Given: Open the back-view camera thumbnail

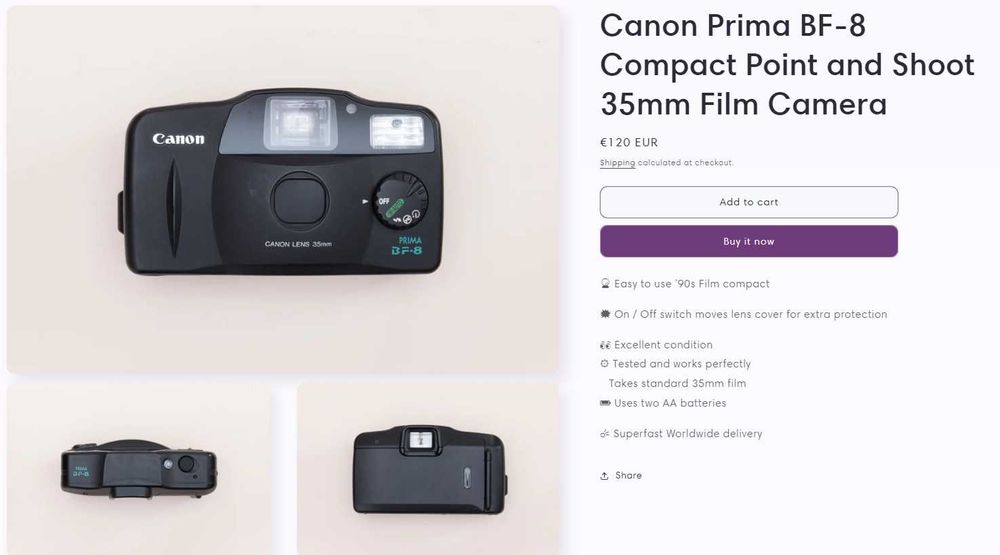Looking at the screenshot, I should point(429,470).
